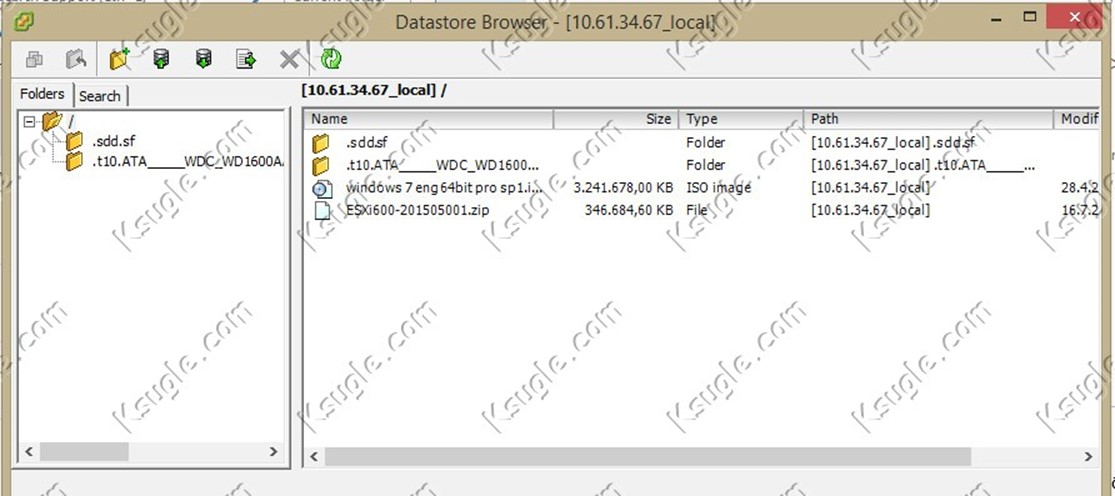Click the delete X toolbar icon

click(x=289, y=60)
